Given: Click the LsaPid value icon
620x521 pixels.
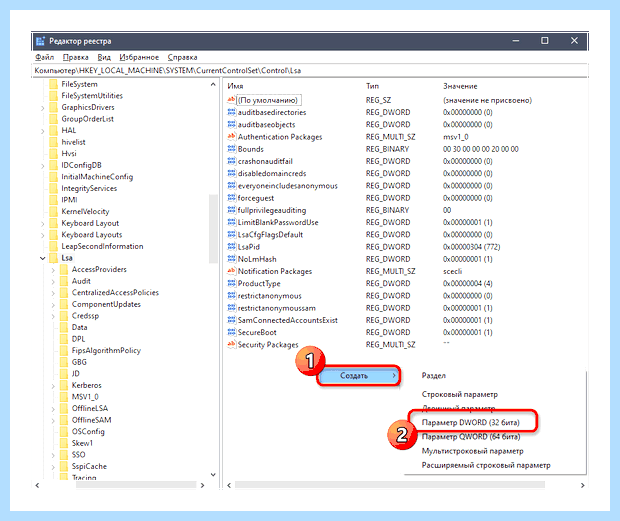Looking at the screenshot, I should click(231, 247).
